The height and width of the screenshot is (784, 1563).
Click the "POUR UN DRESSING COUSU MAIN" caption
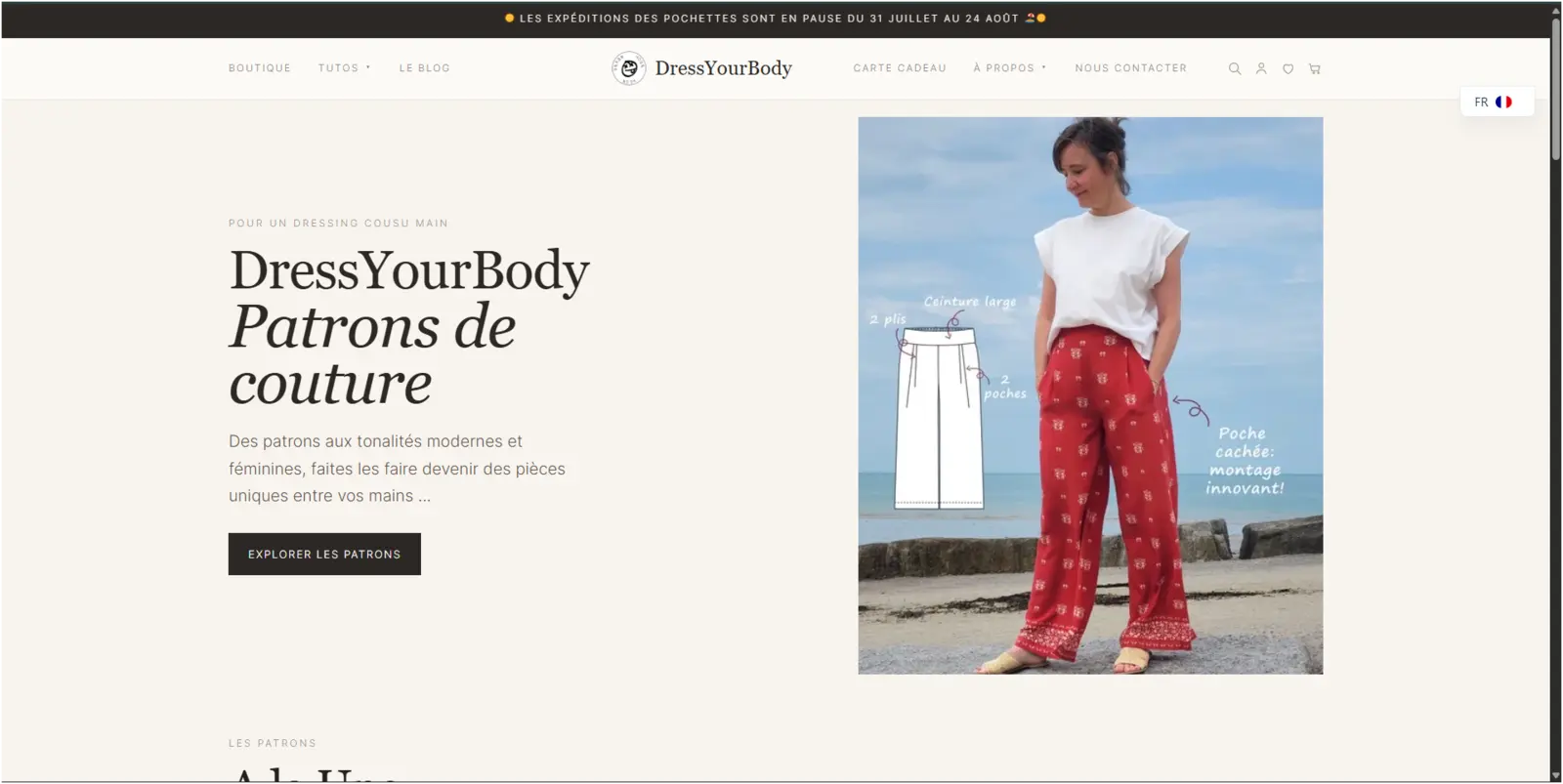click(338, 224)
